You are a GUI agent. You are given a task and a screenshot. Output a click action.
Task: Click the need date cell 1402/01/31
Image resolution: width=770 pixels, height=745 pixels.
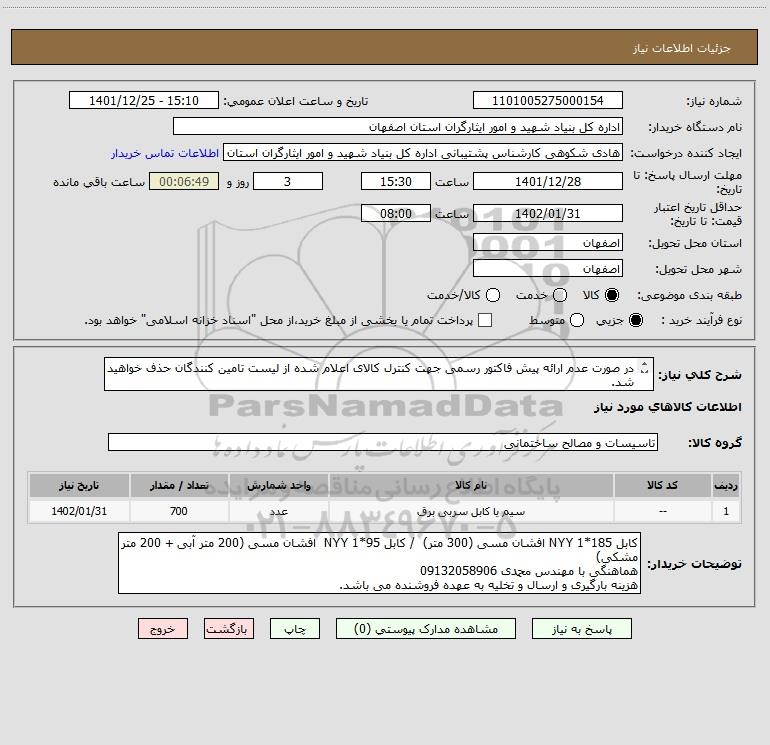pyautogui.click(x=79, y=511)
